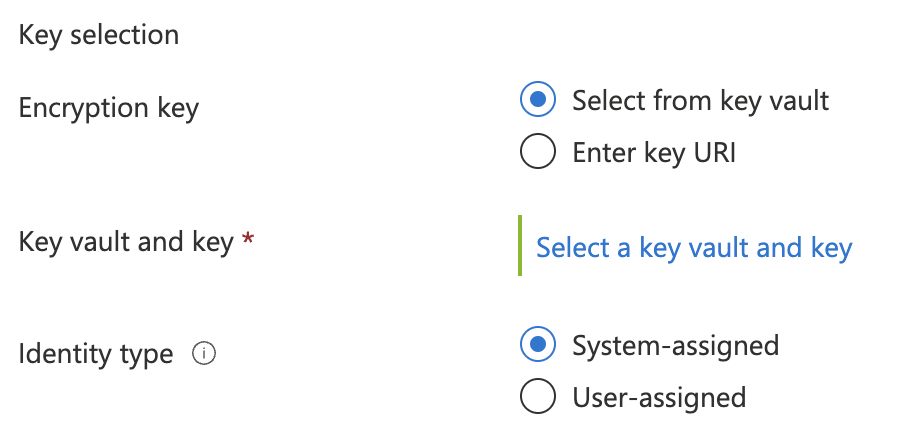
Task: Click the 'Enter key URI' option label
Action: pos(654,152)
